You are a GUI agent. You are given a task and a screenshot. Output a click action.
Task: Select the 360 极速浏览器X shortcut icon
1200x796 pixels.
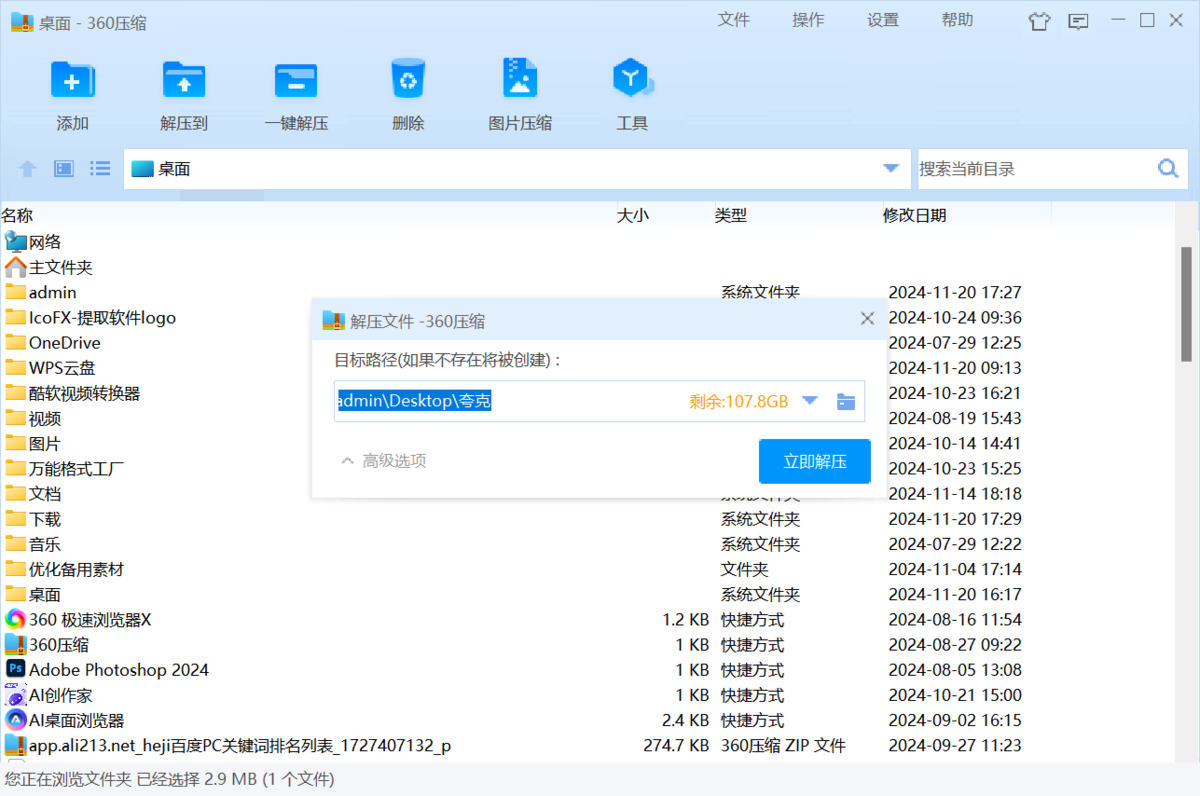point(16,620)
